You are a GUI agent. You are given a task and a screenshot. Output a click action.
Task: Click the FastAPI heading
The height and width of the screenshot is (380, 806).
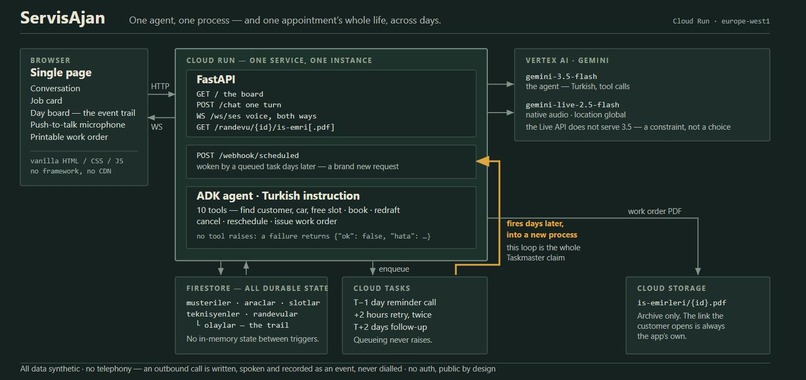pyautogui.click(x=216, y=80)
